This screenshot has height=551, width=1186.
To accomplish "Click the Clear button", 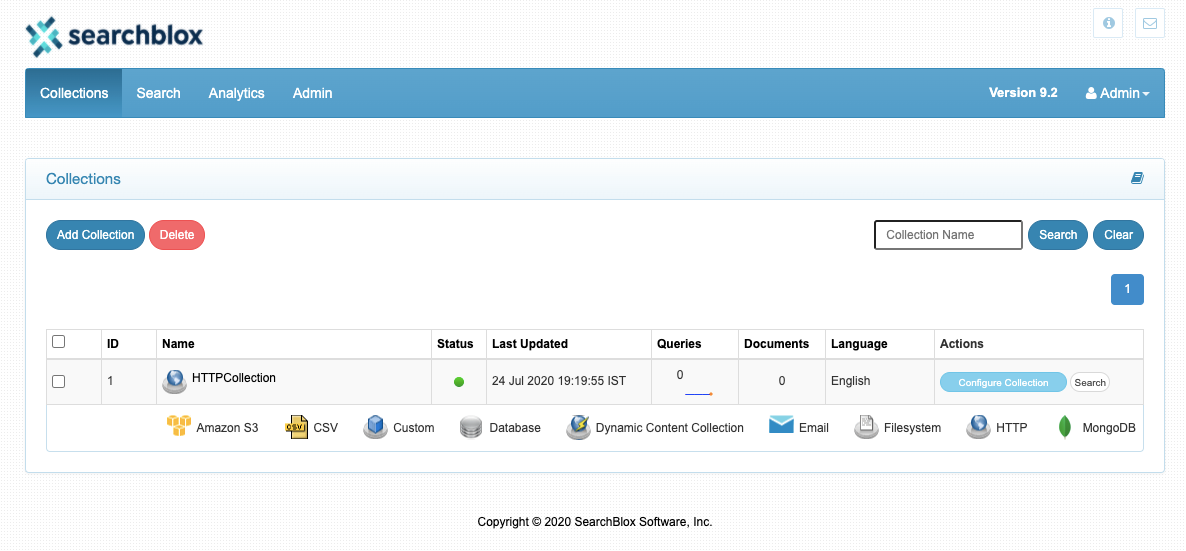I will (1118, 235).
